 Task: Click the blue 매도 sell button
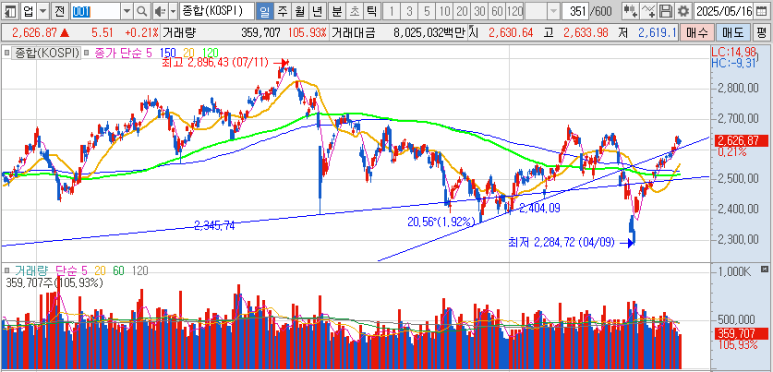point(733,33)
